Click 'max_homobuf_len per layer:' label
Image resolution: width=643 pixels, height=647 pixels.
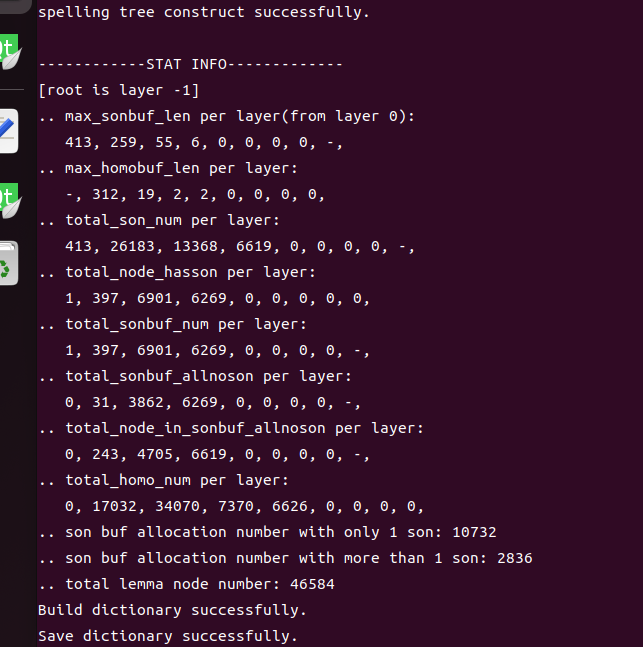click(x=181, y=168)
